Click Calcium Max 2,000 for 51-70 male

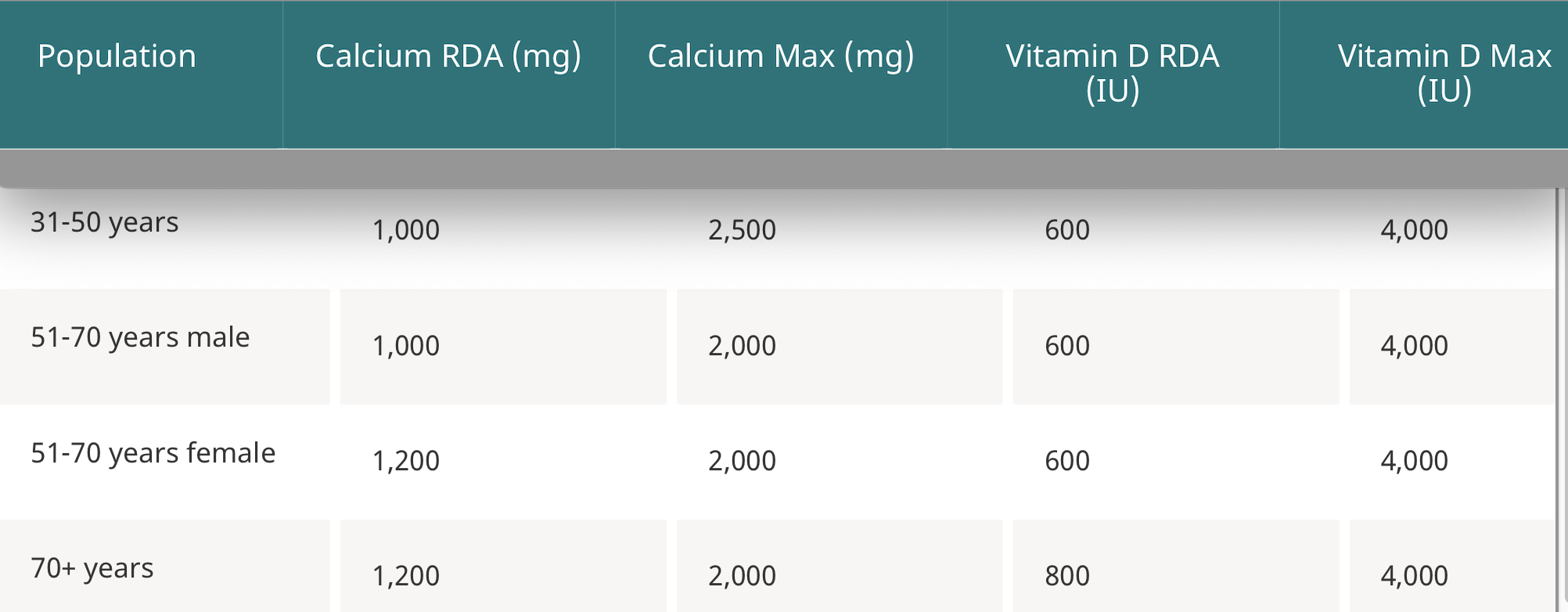click(x=742, y=346)
